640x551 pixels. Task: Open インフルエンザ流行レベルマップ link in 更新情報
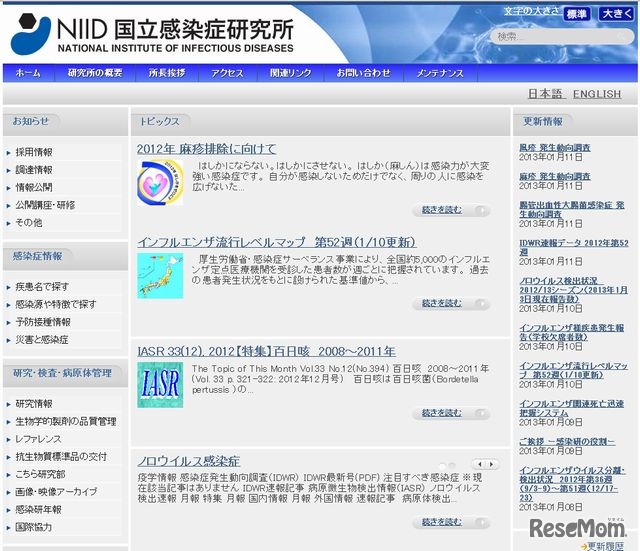[x=573, y=370]
